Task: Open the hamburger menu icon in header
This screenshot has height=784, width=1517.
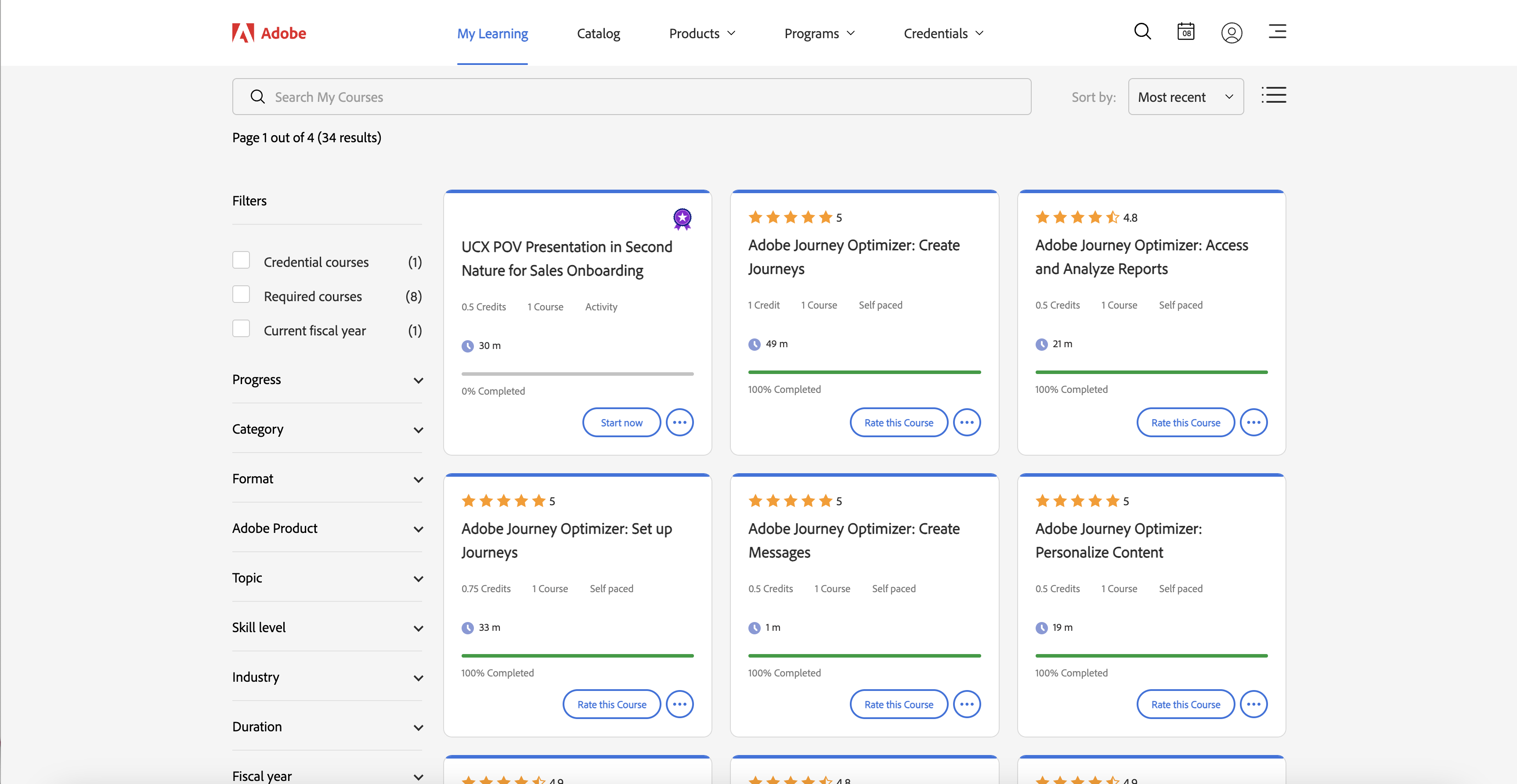Action: 1277,31
